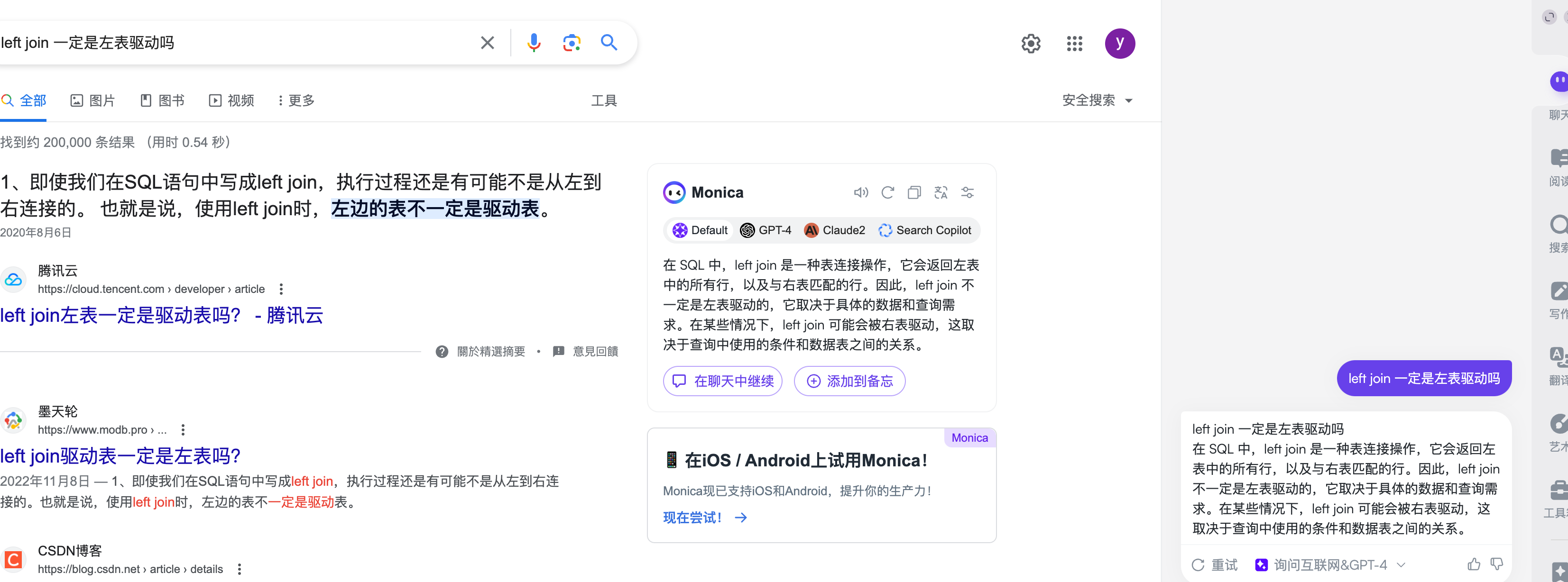The image size is (1568, 582).
Task: Switch to the 视频 search tab
Action: pyautogui.click(x=231, y=100)
